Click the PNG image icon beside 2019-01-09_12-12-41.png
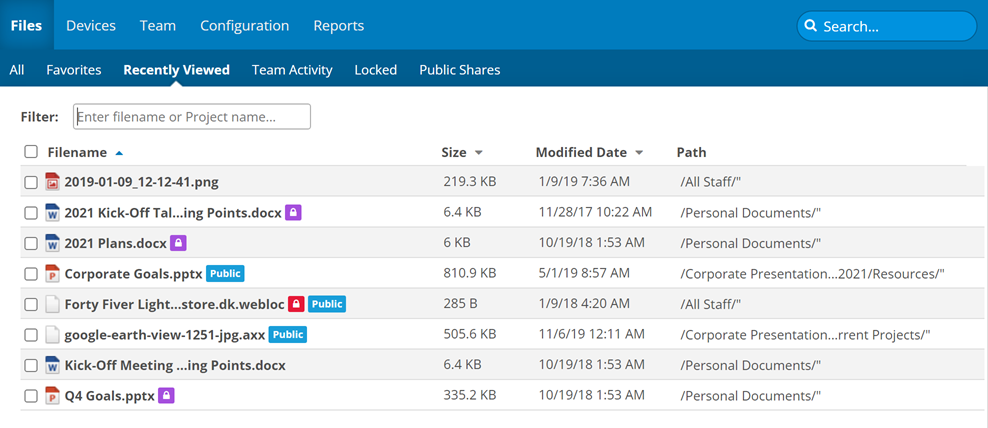The image size is (988, 428). pos(54,182)
